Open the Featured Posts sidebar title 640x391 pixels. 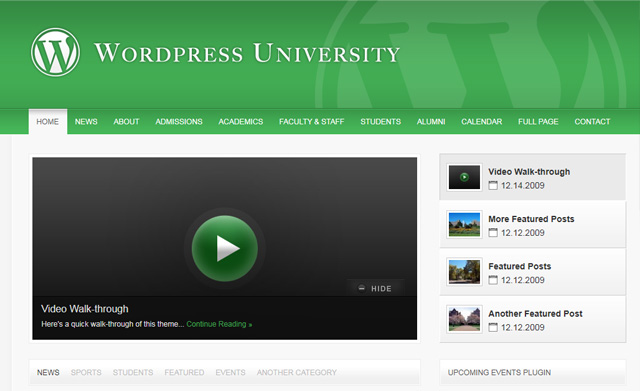[x=520, y=267]
